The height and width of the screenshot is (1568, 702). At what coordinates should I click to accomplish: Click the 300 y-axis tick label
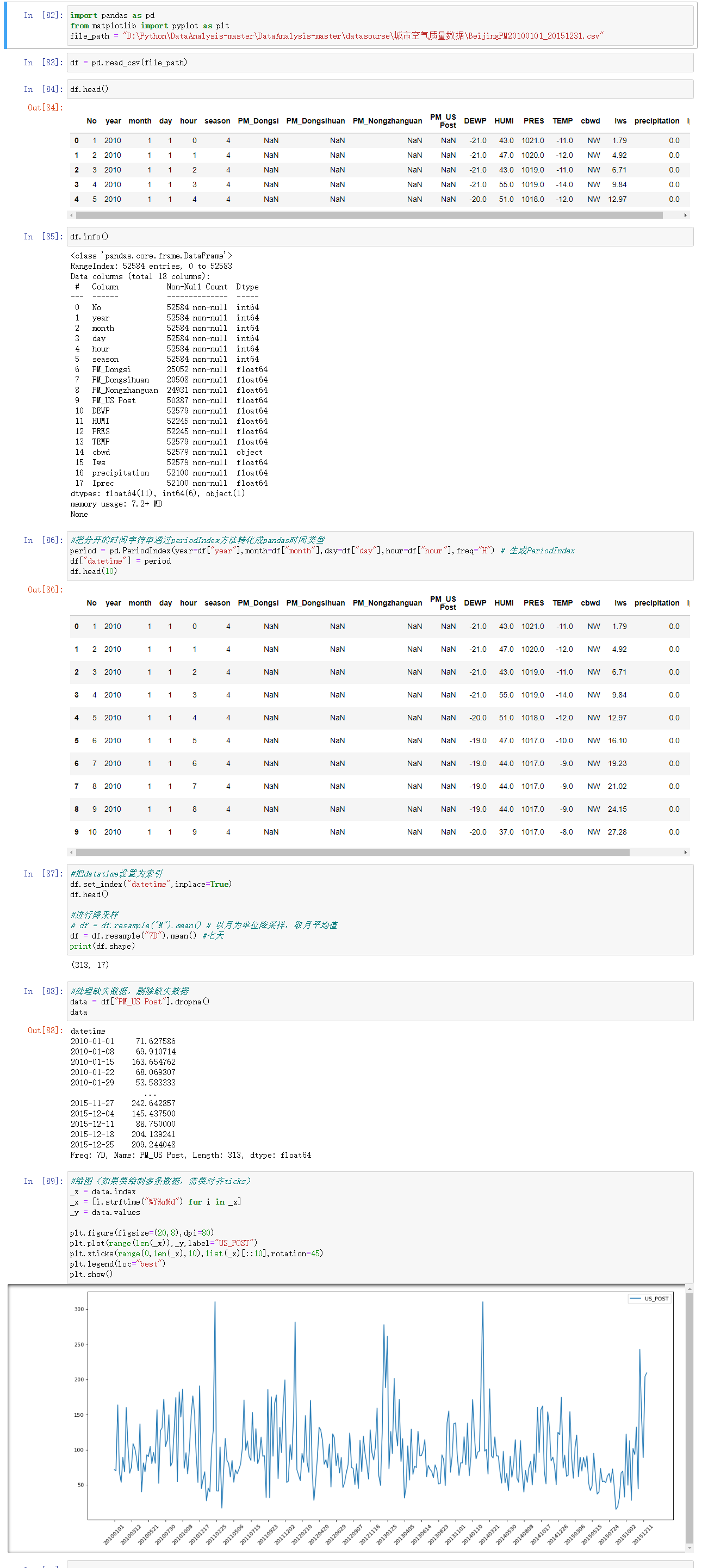click(79, 1310)
